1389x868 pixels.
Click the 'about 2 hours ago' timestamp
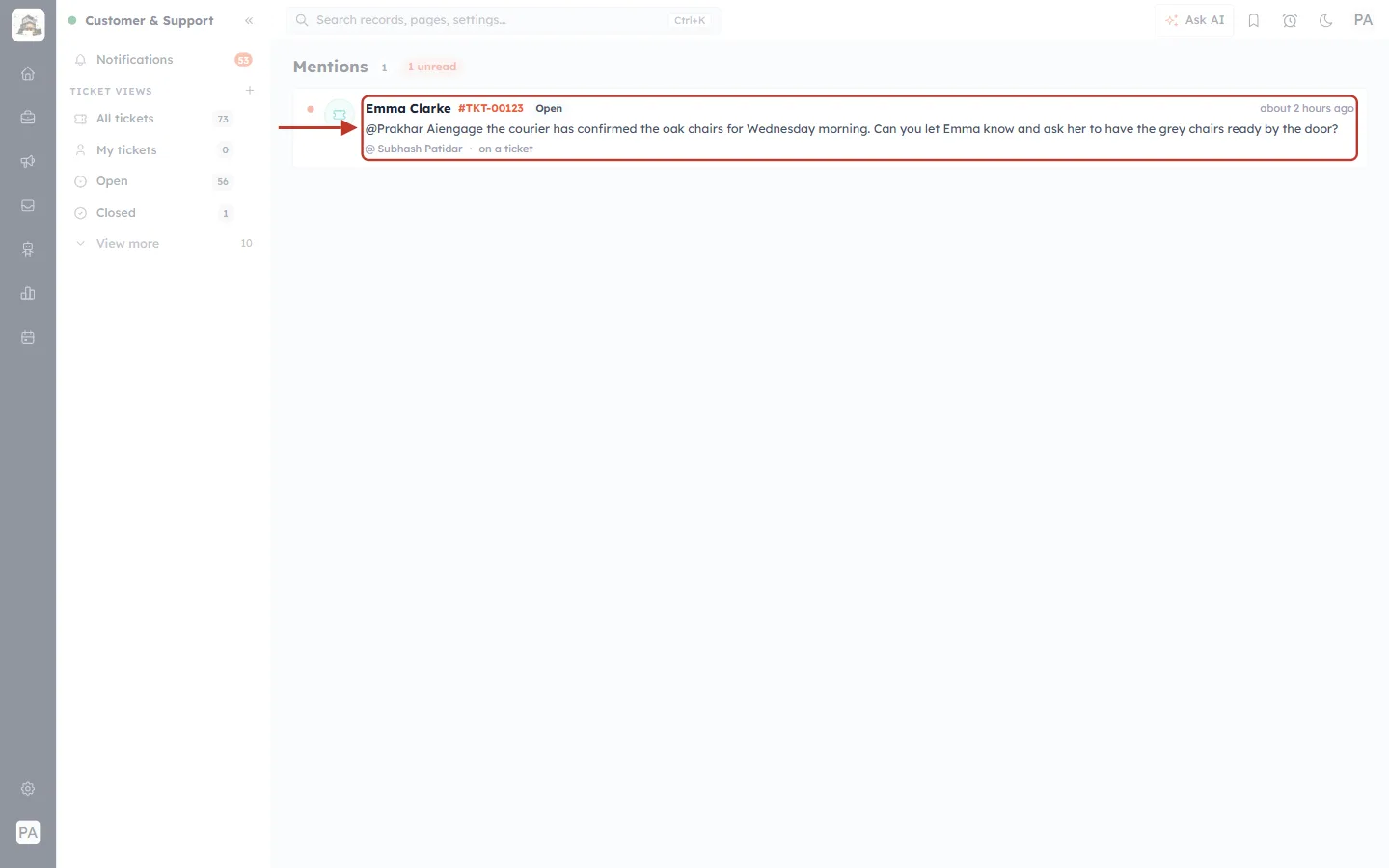tap(1307, 109)
